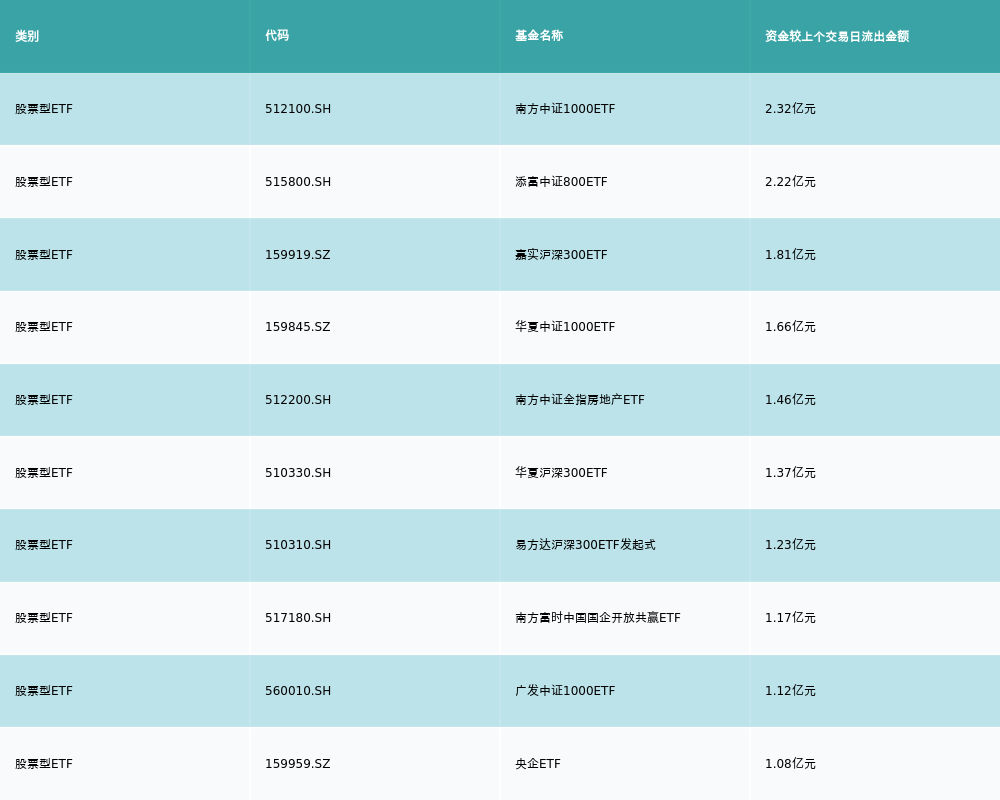Click the 1.12亿元 outflow value
The image size is (1000, 800).
point(790,691)
